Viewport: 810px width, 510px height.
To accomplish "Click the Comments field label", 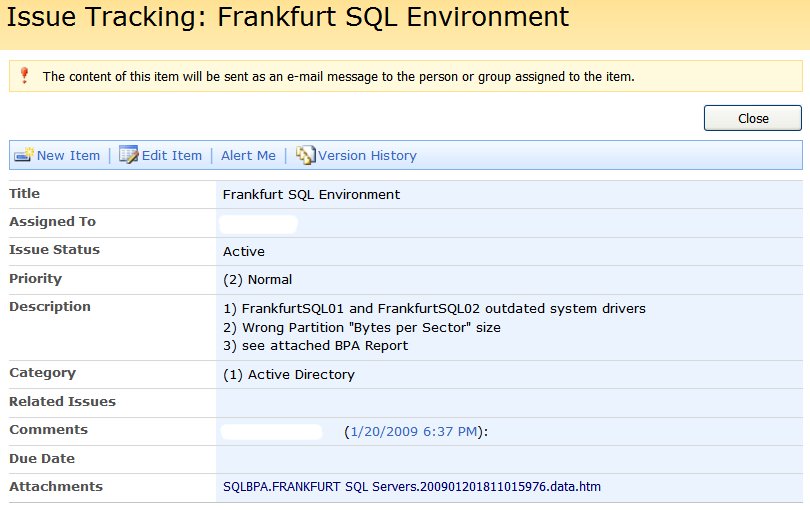I will click(49, 430).
